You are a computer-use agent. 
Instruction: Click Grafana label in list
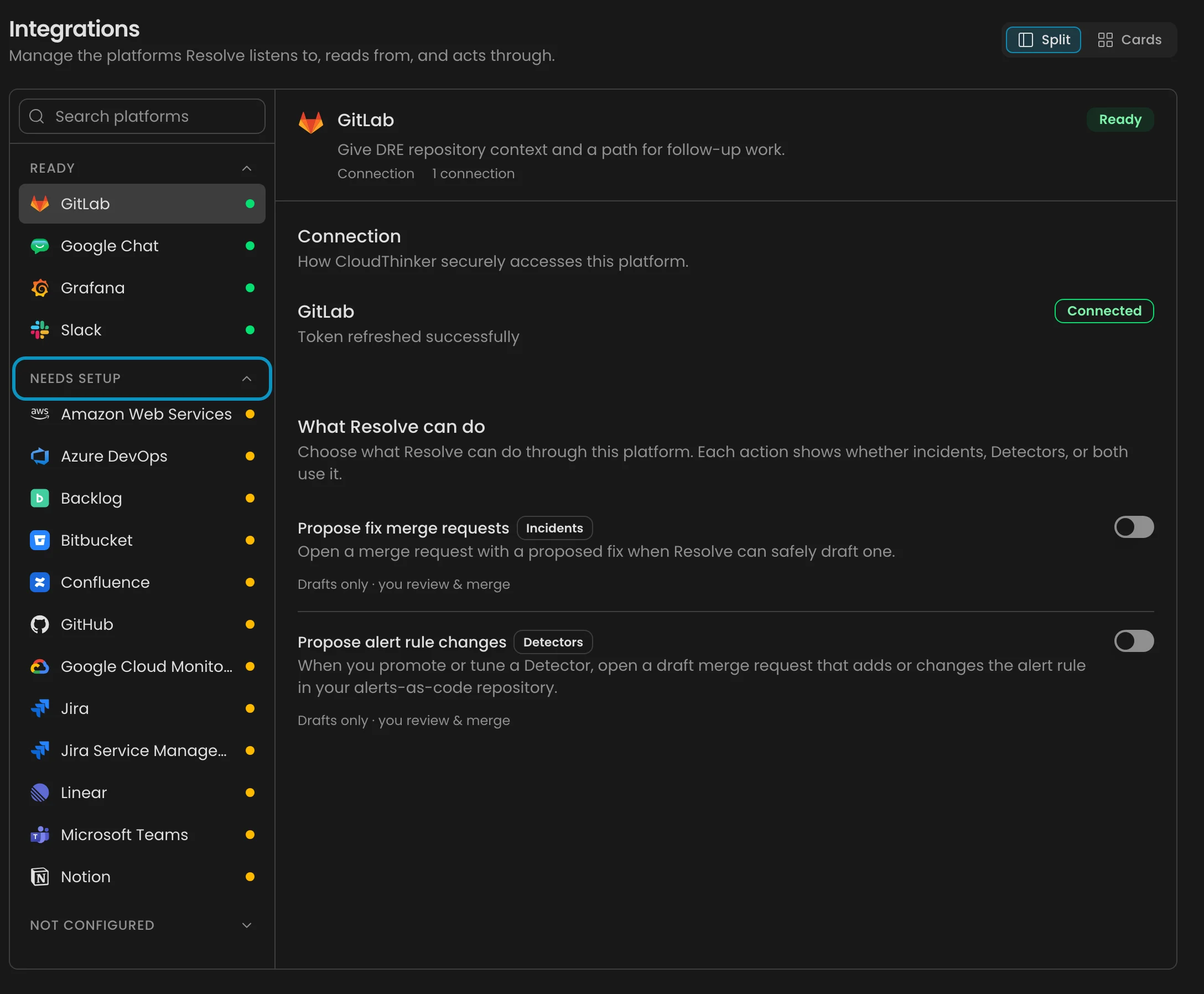(93, 288)
